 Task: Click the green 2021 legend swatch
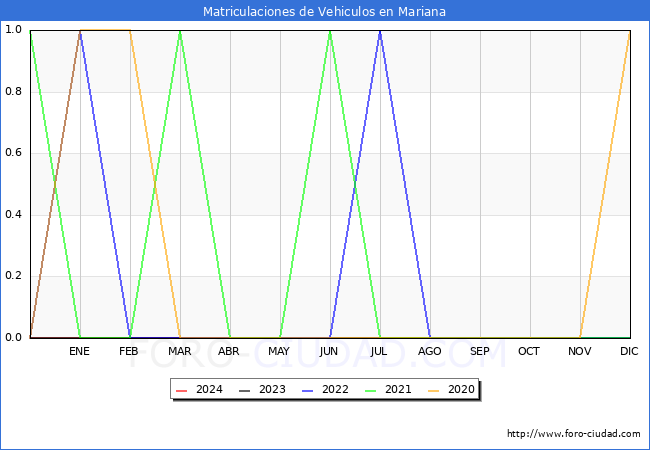tap(371, 391)
